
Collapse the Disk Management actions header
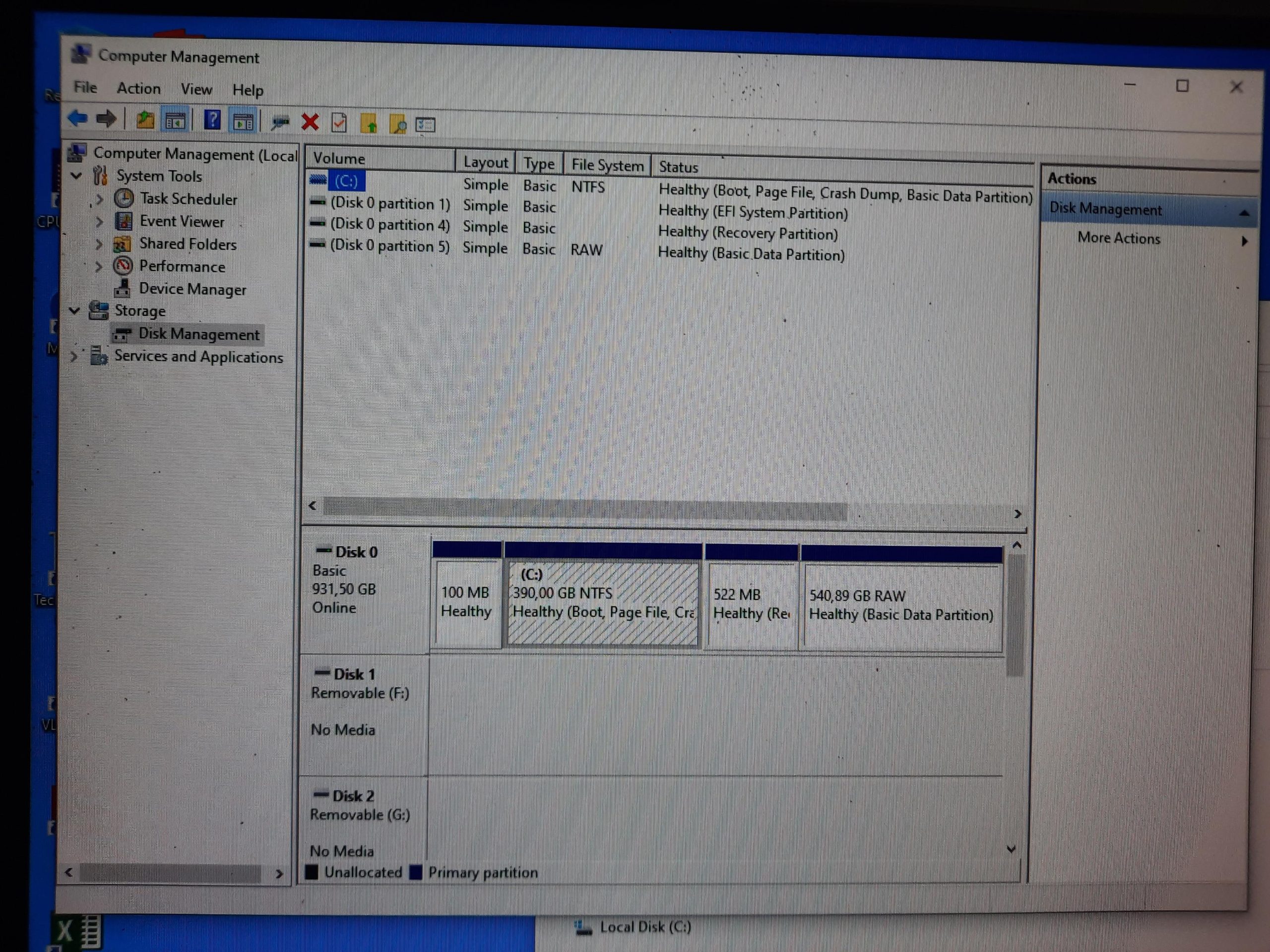(x=1244, y=213)
